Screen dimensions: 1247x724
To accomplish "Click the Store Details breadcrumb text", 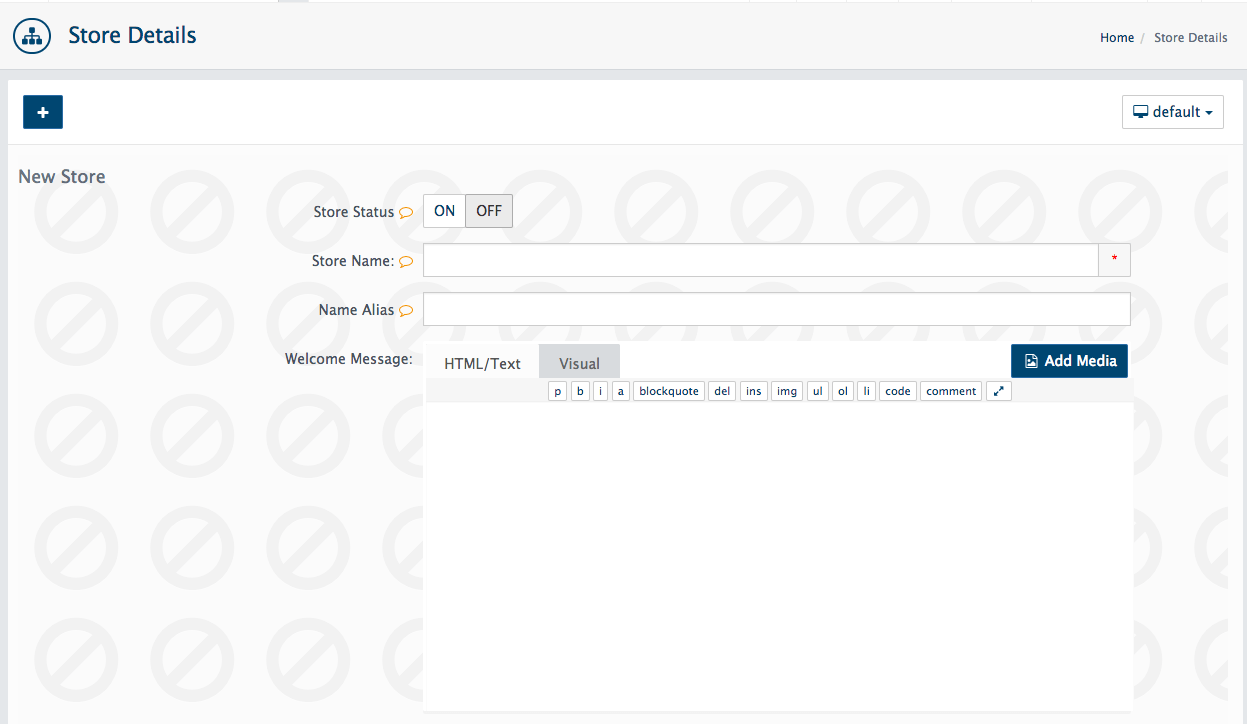I will [1191, 37].
